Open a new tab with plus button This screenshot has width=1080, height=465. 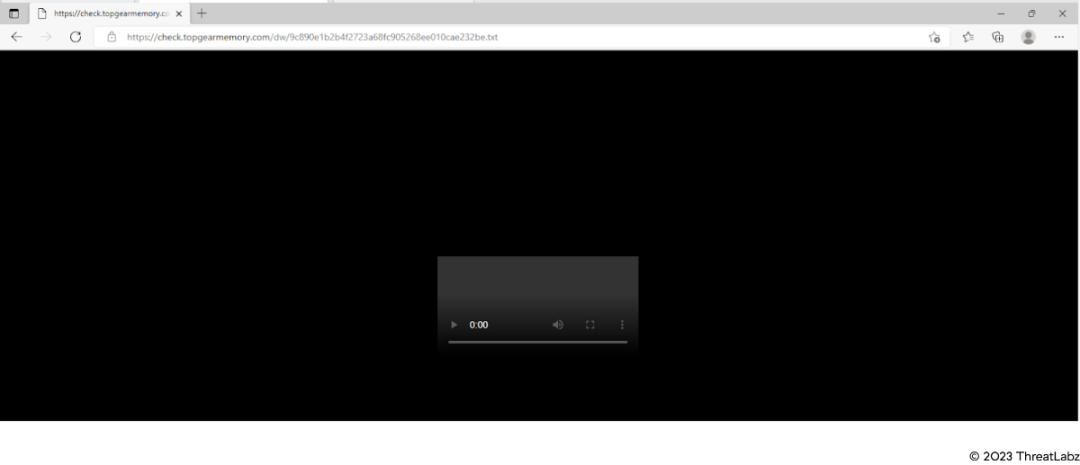[202, 13]
